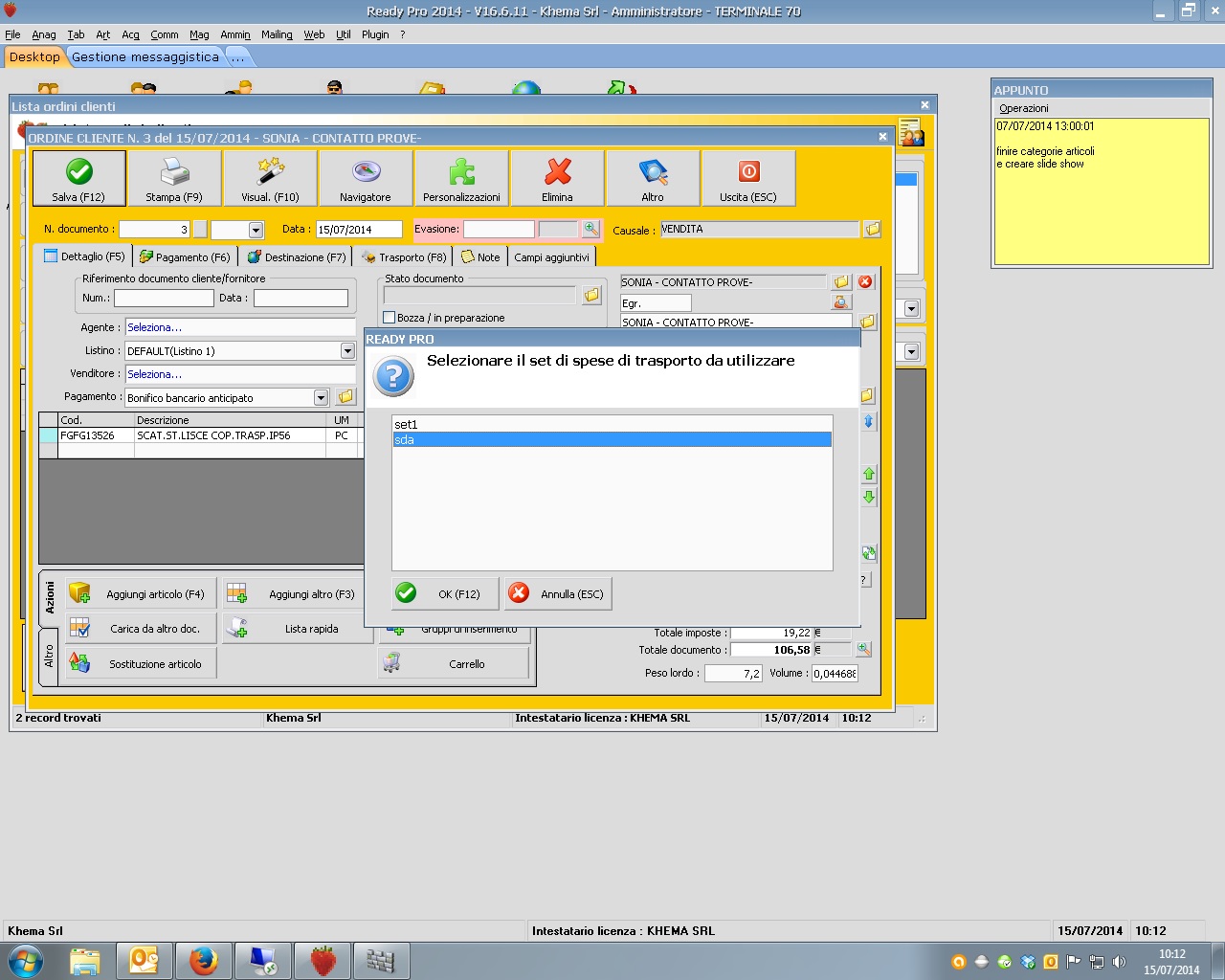Click red clear icon beside customer field

point(865,281)
